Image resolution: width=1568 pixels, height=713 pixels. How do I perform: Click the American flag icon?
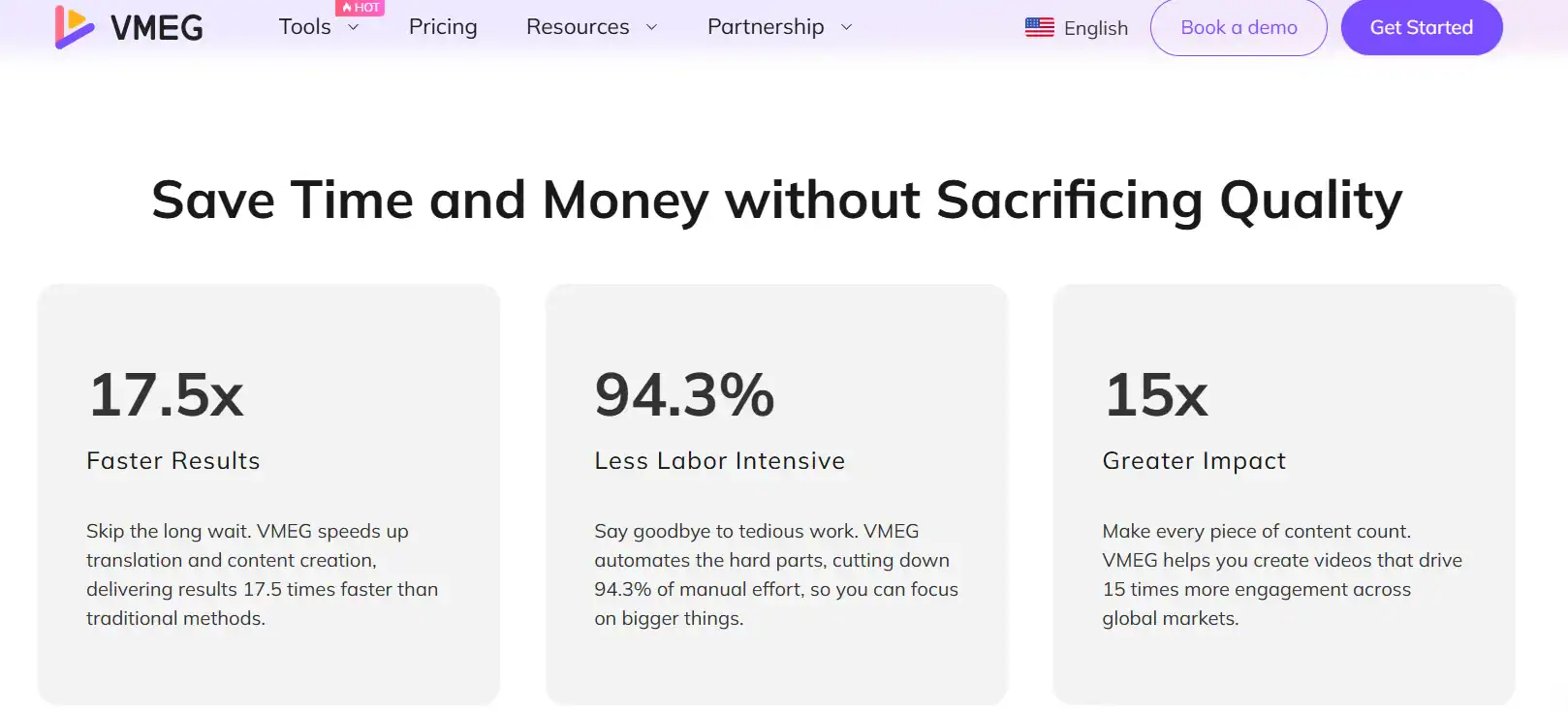click(x=1038, y=27)
